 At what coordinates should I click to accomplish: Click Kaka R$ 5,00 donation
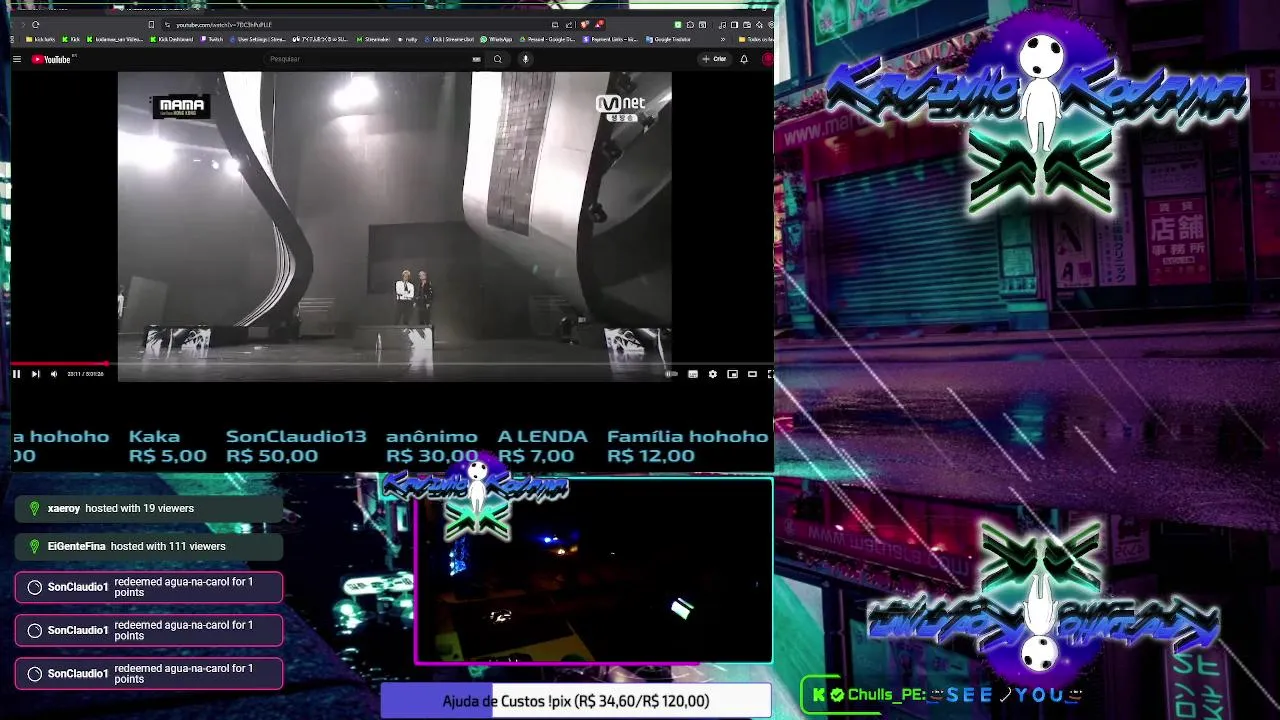pos(167,446)
